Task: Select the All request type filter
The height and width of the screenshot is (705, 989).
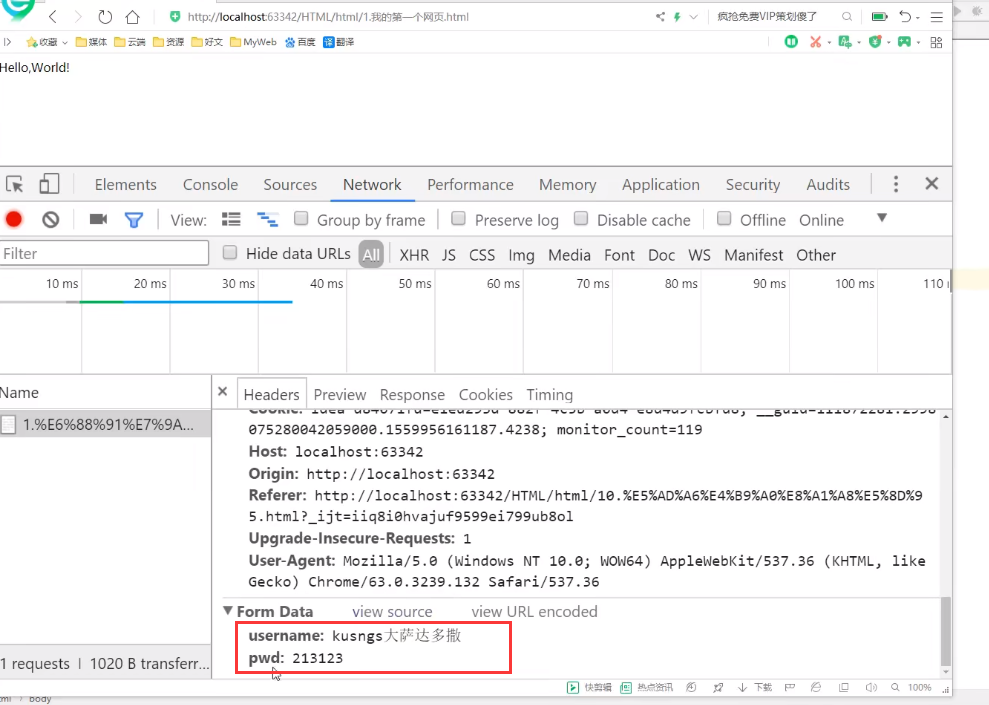Action: click(371, 255)
